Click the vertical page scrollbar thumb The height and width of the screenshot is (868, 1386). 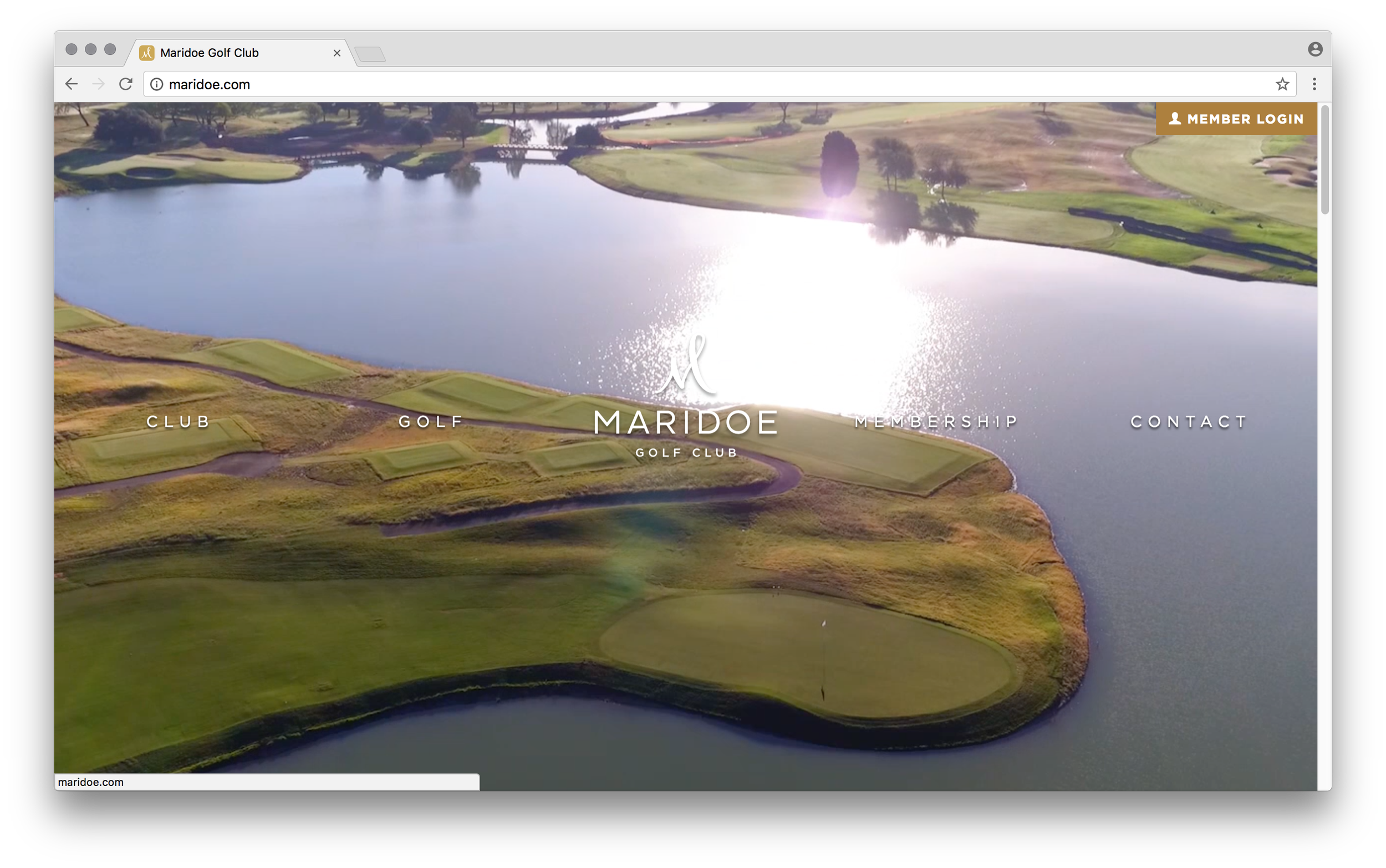click(x=1324, y=161)
